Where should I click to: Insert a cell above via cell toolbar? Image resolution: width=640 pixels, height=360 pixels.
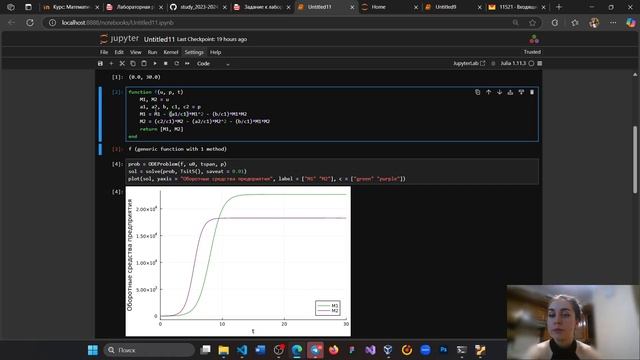(510, 92)
